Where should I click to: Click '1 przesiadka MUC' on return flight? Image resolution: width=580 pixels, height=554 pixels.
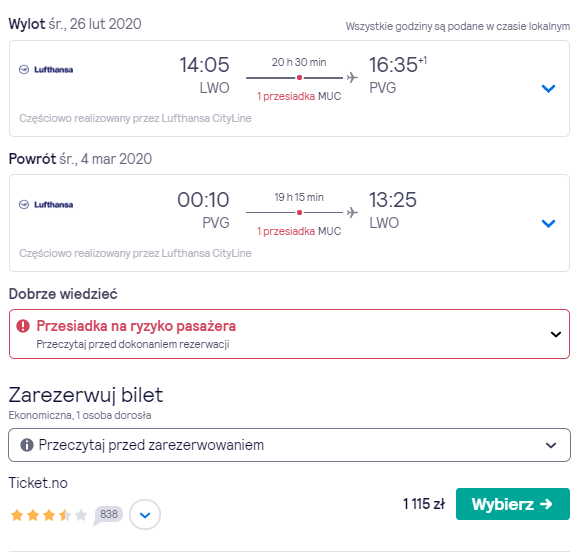pyautogui.click(x=299, y=231)
